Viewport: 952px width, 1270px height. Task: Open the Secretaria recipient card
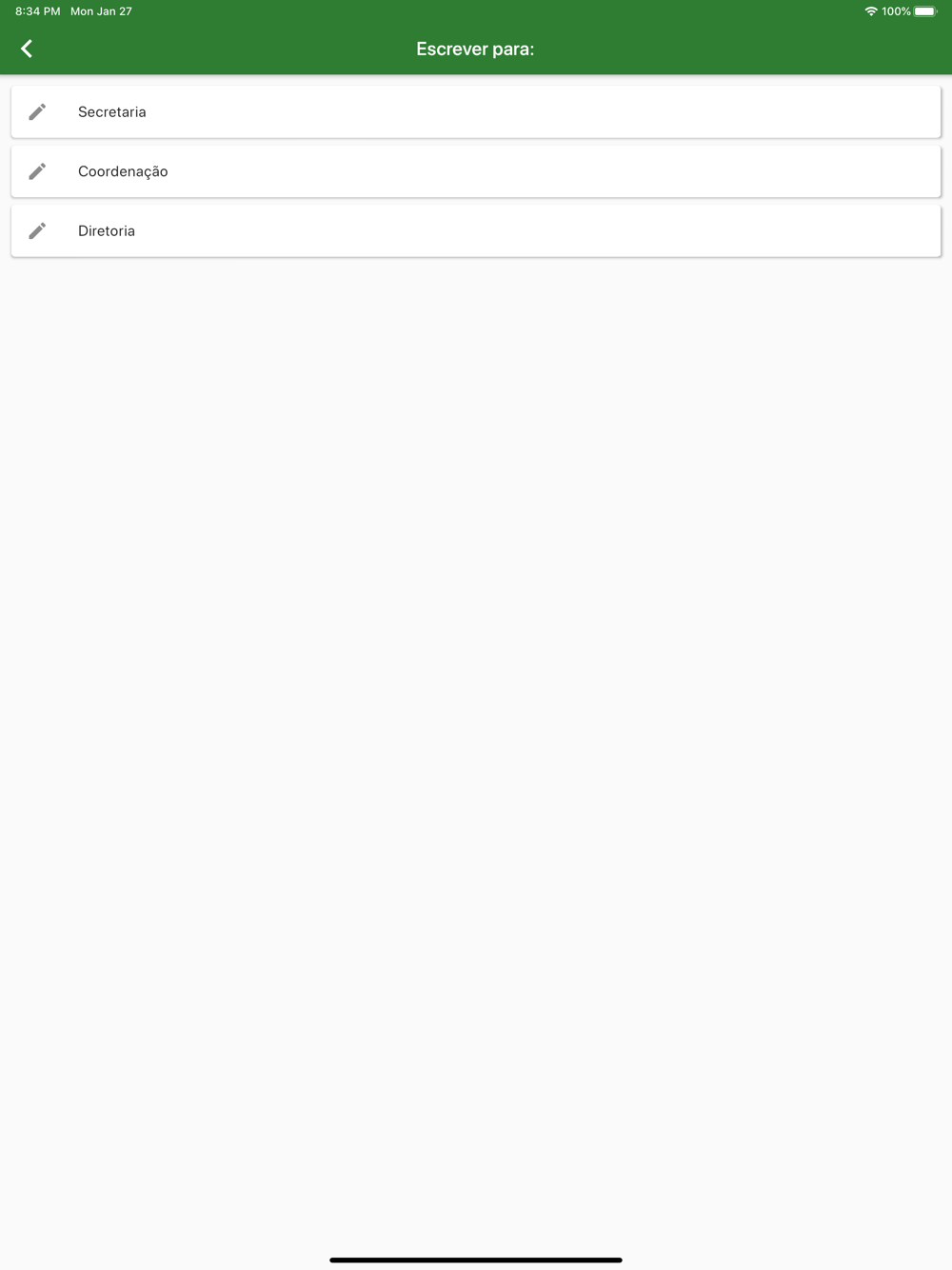(x=476, y=112)
